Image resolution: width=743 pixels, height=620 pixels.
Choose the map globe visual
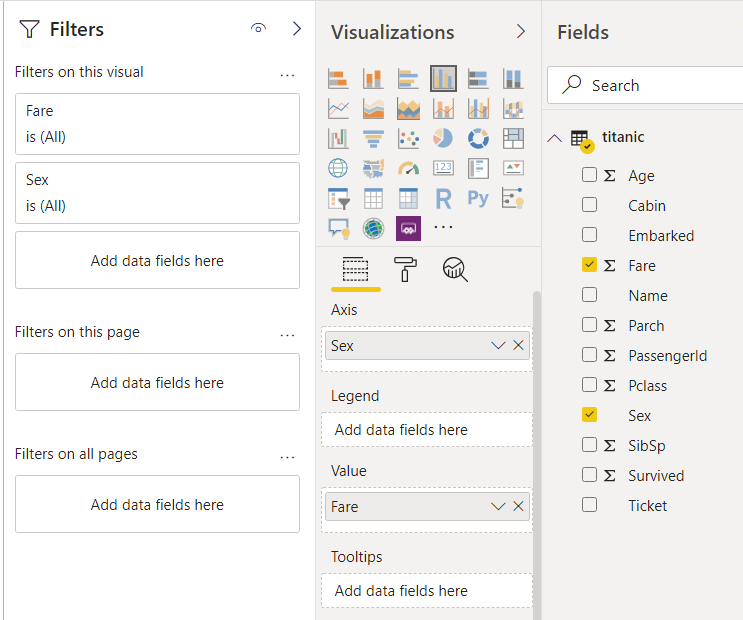coord(338,168)
